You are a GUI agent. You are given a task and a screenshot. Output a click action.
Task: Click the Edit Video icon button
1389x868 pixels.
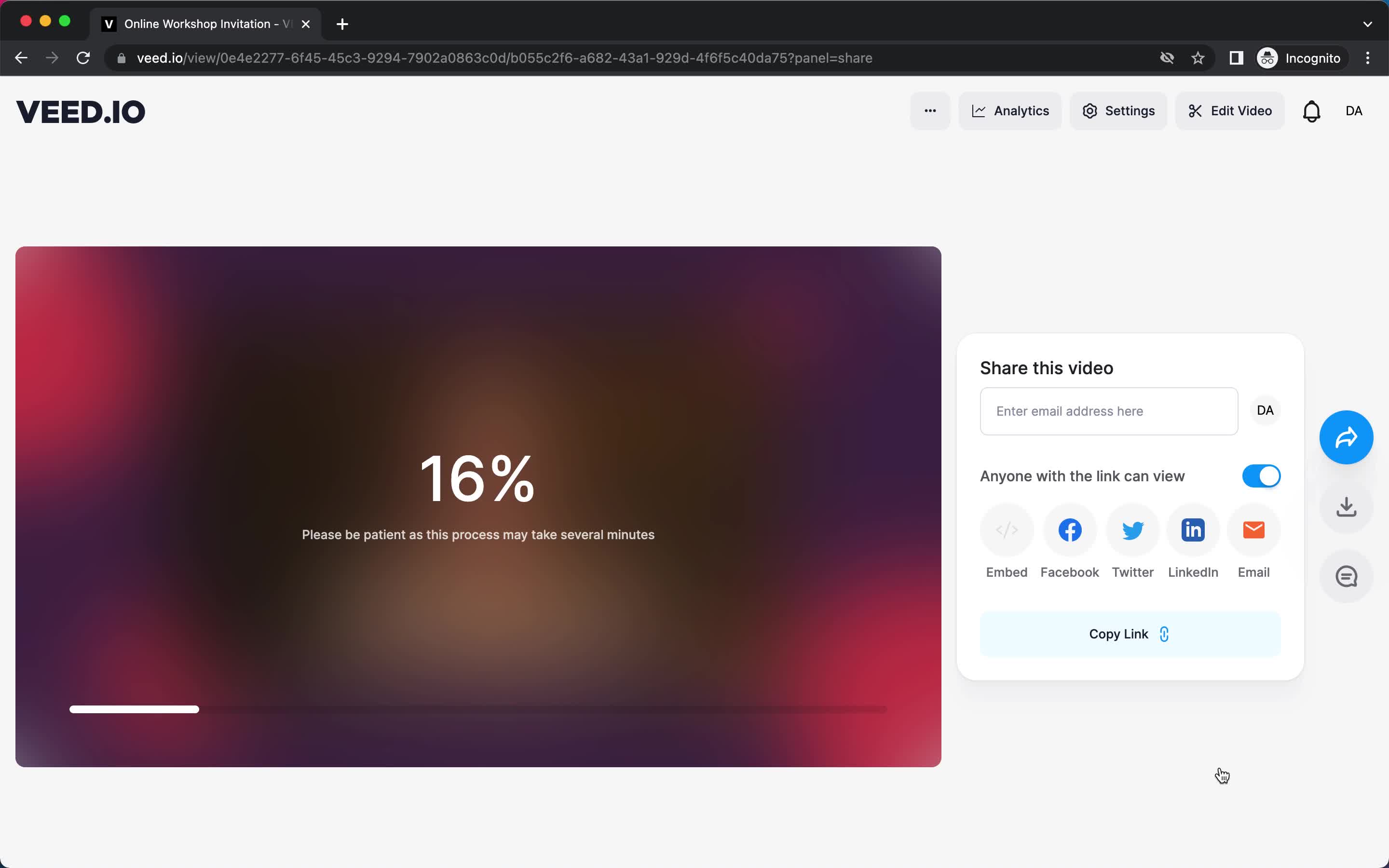1231,110
